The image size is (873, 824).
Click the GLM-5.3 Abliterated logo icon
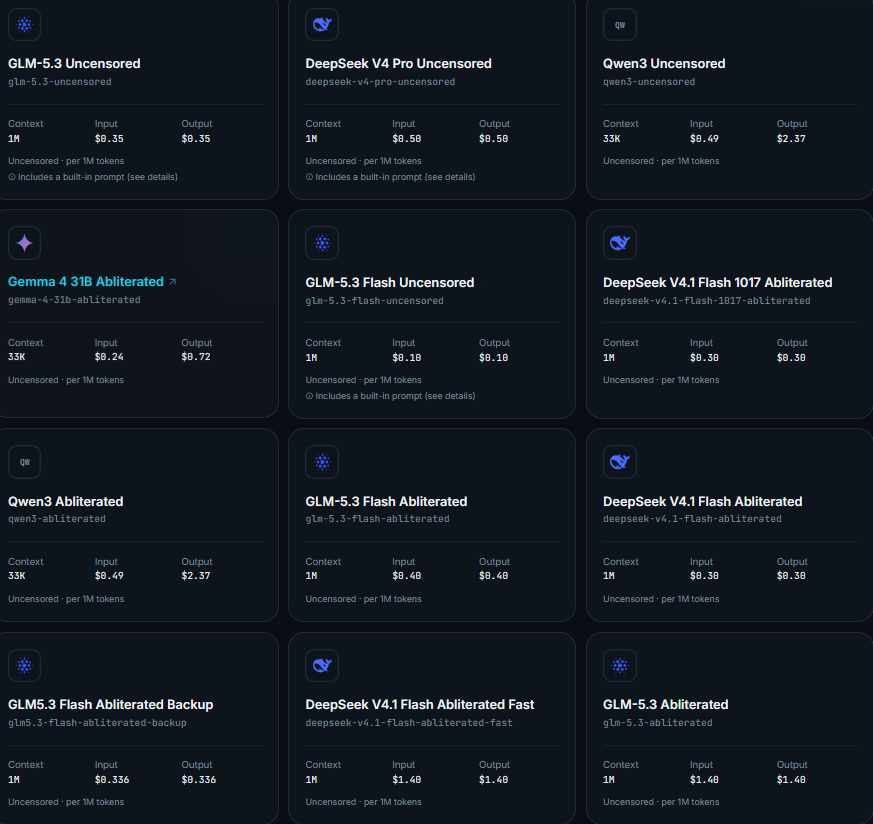pyautogui.click(x=620, y=665)
